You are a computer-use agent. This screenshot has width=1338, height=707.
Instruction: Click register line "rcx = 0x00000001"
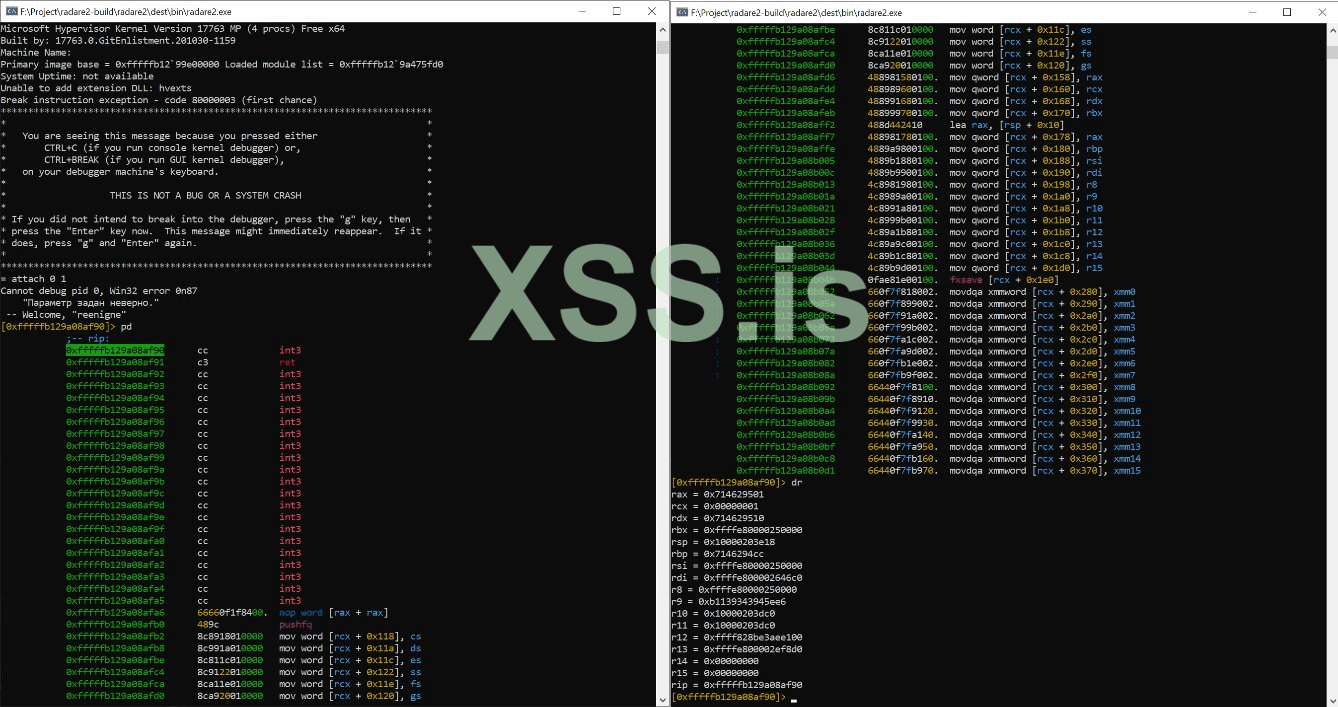(x=715, y=506)
